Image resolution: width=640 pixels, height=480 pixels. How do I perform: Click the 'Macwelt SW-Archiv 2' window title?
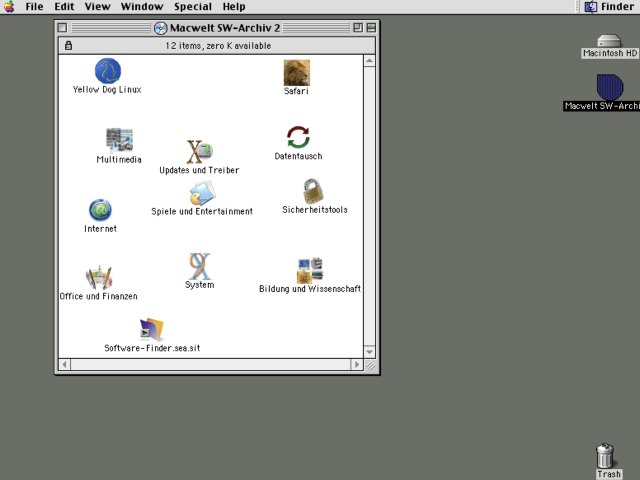click(x=225, y=28)
